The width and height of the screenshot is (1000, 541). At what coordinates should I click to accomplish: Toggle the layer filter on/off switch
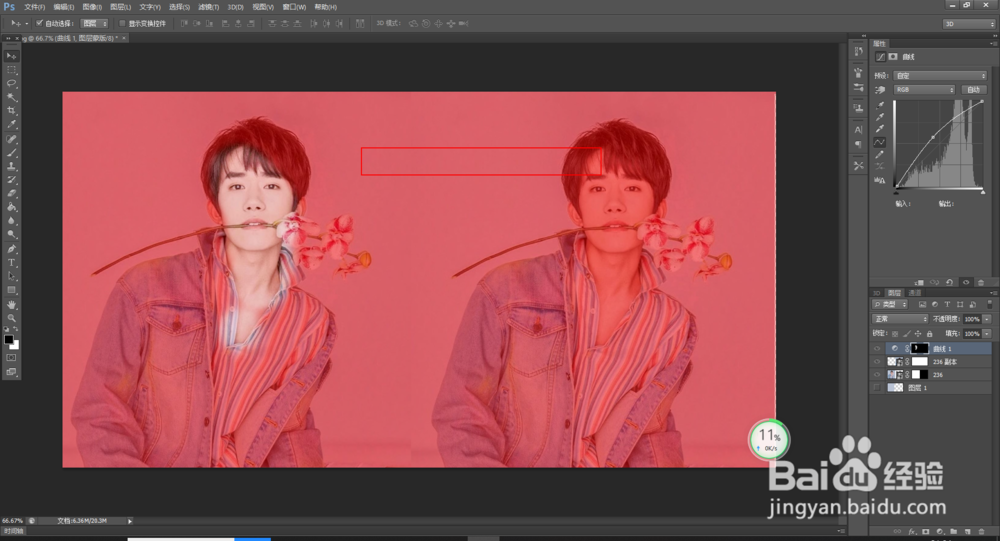point(990,304)
